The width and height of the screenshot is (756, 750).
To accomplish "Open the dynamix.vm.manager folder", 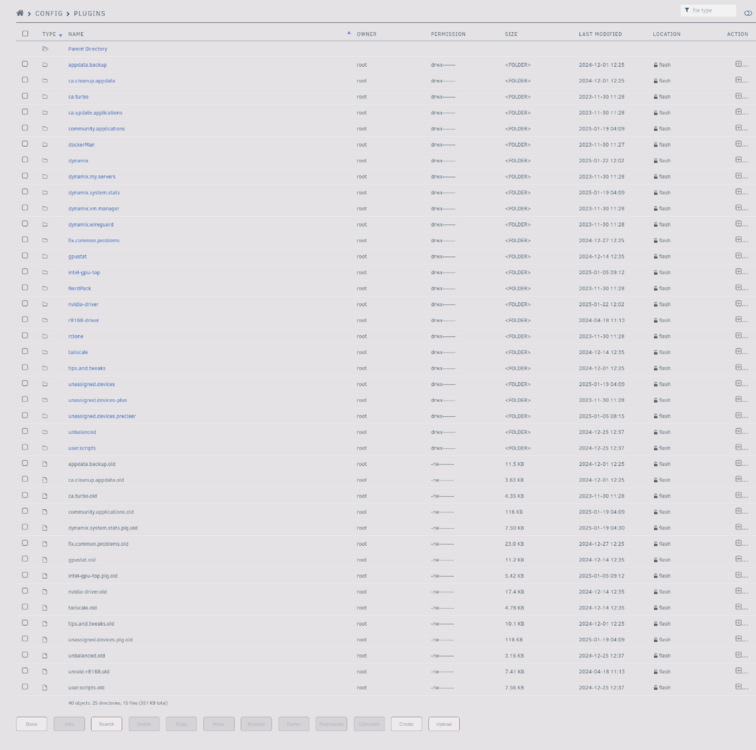I will click(x=94, y=208).
